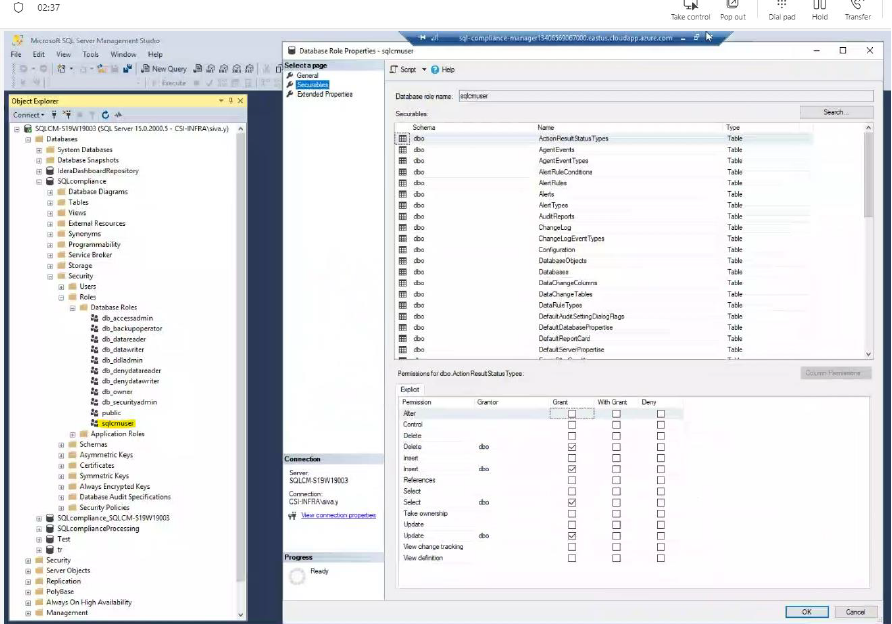Open the Connect dropdown in Object Explorer
The height and width of the screenshot is (624, 892).
pyautogui.click(x=28, y=115)
